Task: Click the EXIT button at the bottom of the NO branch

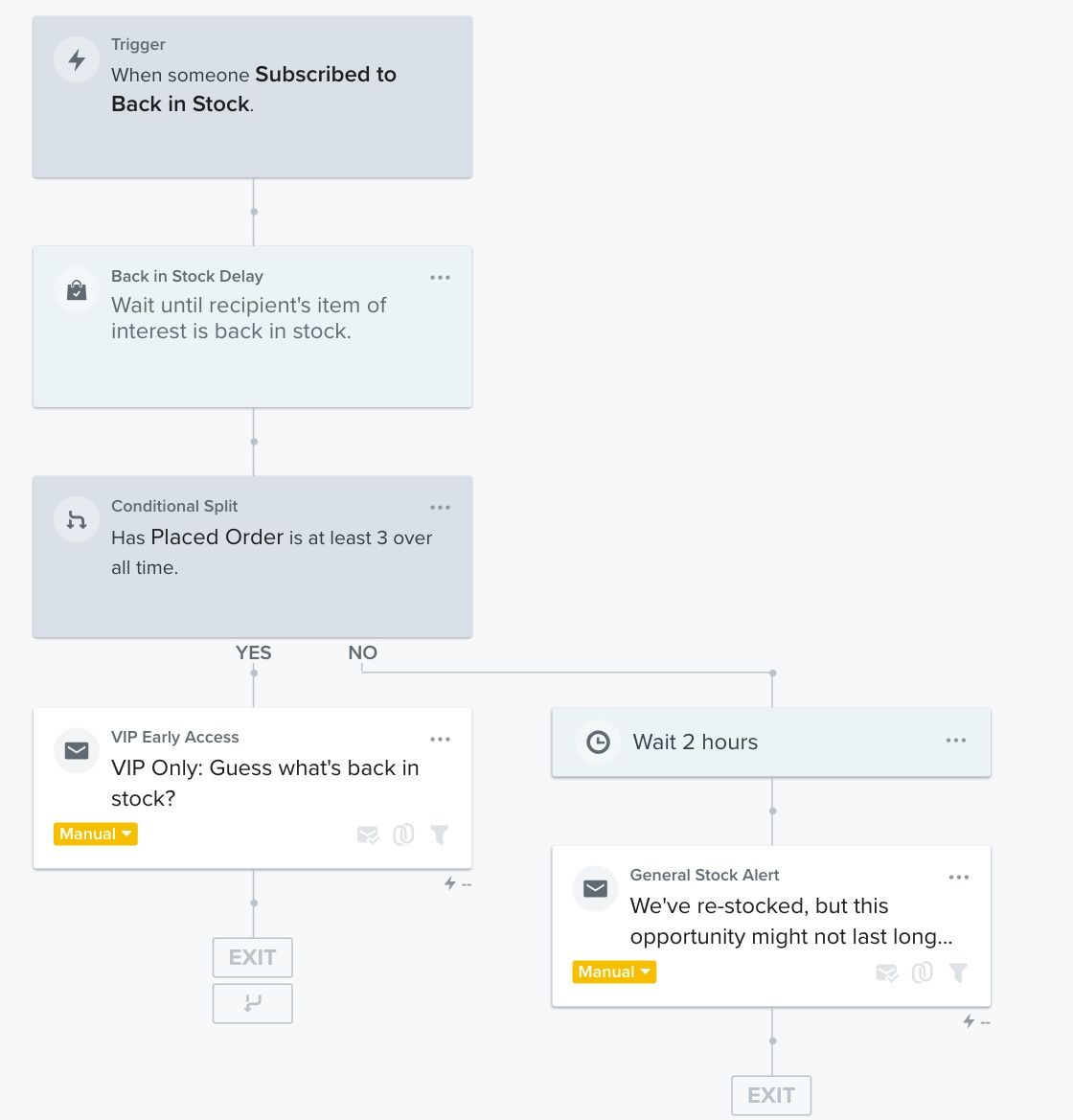Action: (771, 1094)
